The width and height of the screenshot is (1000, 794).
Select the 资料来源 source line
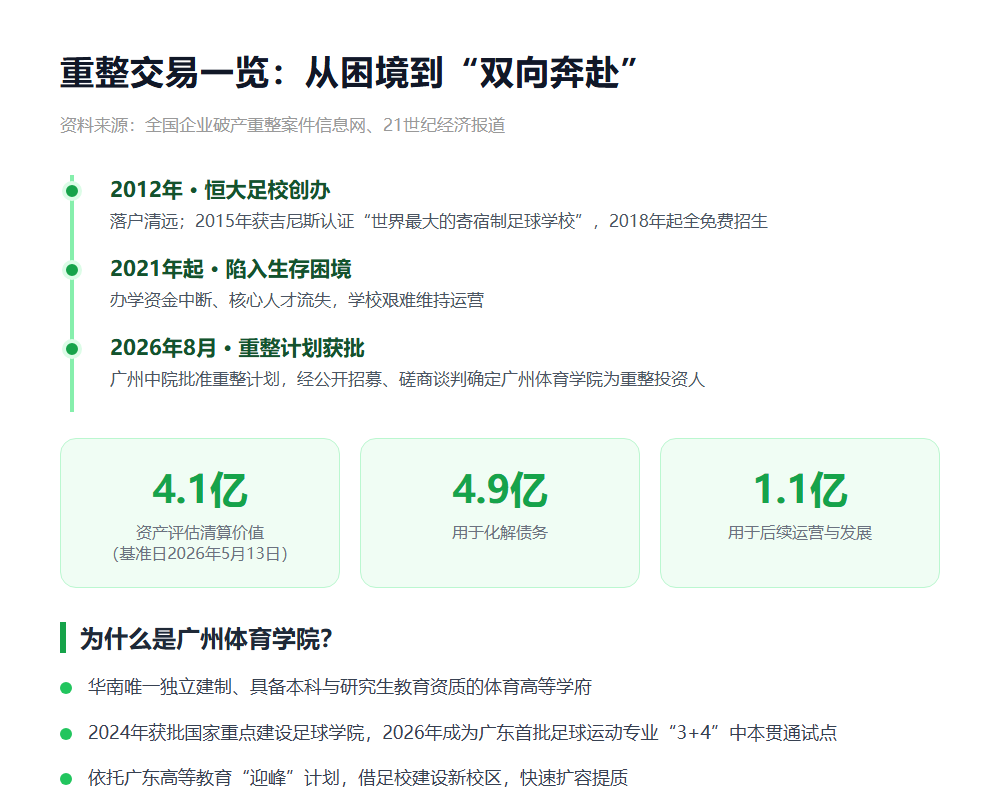click(x=283, y=125)
